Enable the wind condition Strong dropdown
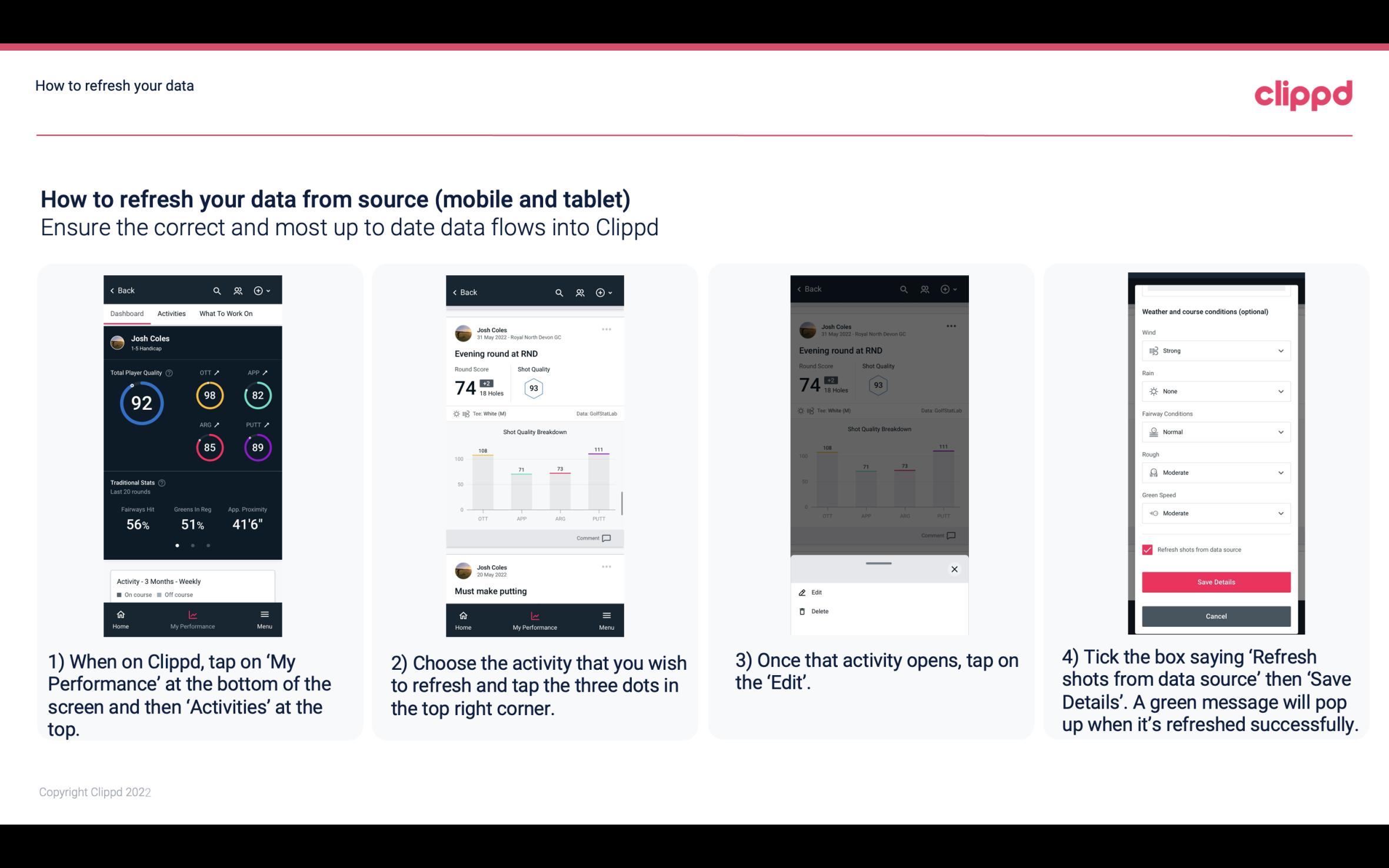 [x=1215, y=350]
